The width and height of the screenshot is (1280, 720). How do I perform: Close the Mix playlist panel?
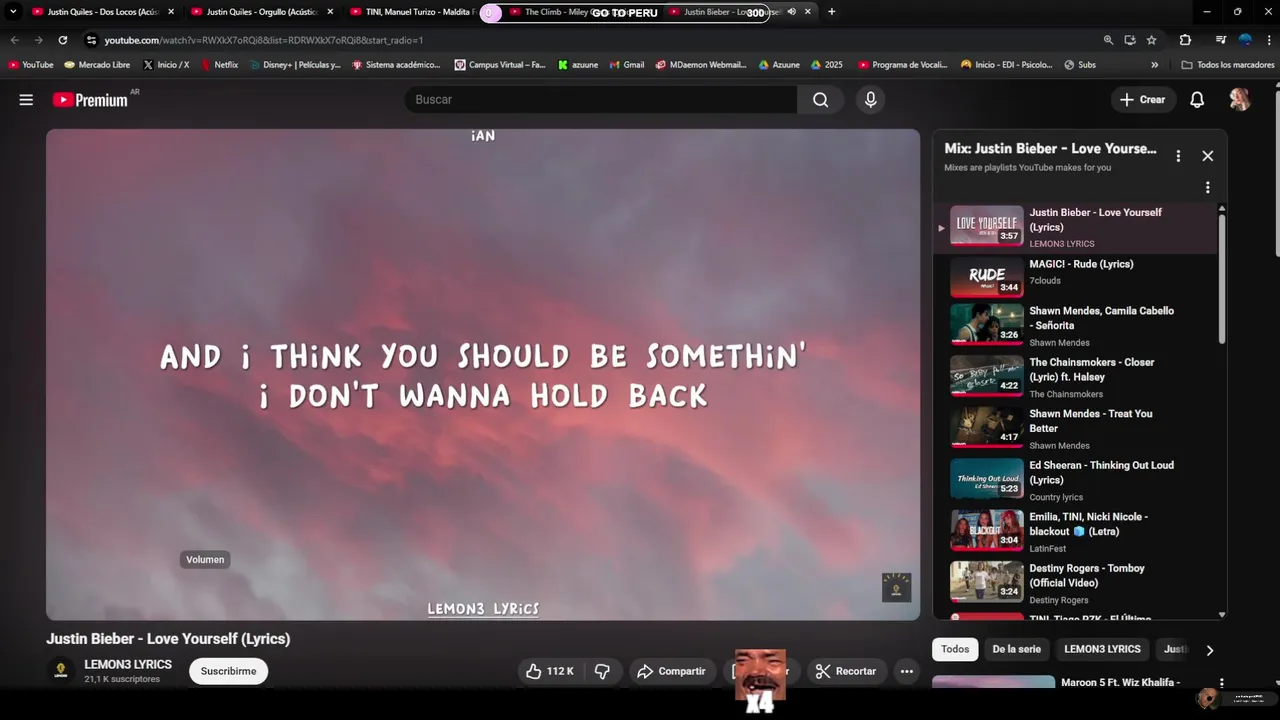pos(1207,156)
